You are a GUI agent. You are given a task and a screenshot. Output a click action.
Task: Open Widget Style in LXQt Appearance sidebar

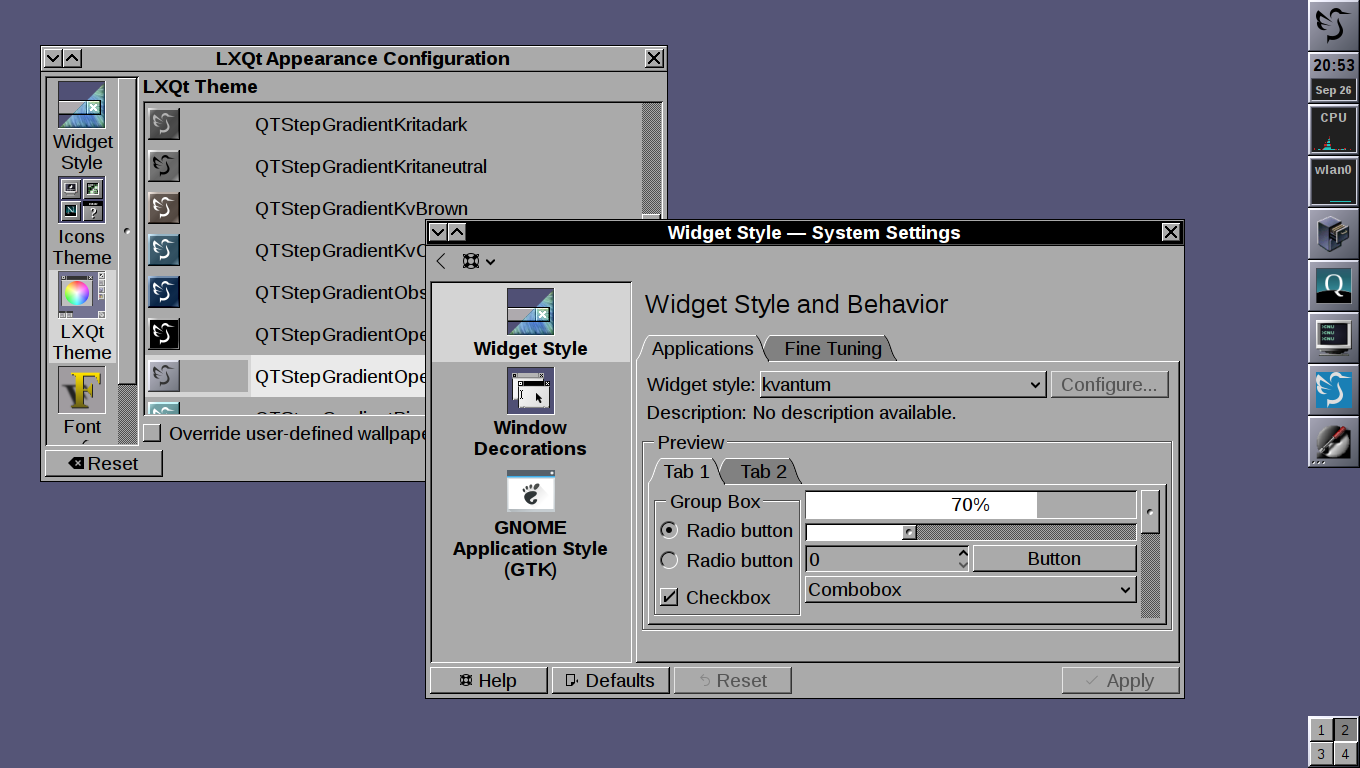(82, 126)
